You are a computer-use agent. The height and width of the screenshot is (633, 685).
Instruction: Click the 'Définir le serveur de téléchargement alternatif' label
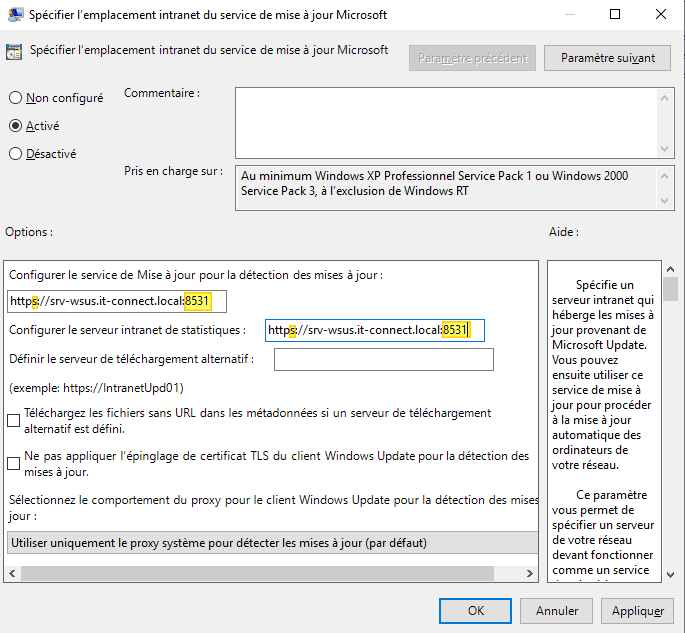point(131,359)
